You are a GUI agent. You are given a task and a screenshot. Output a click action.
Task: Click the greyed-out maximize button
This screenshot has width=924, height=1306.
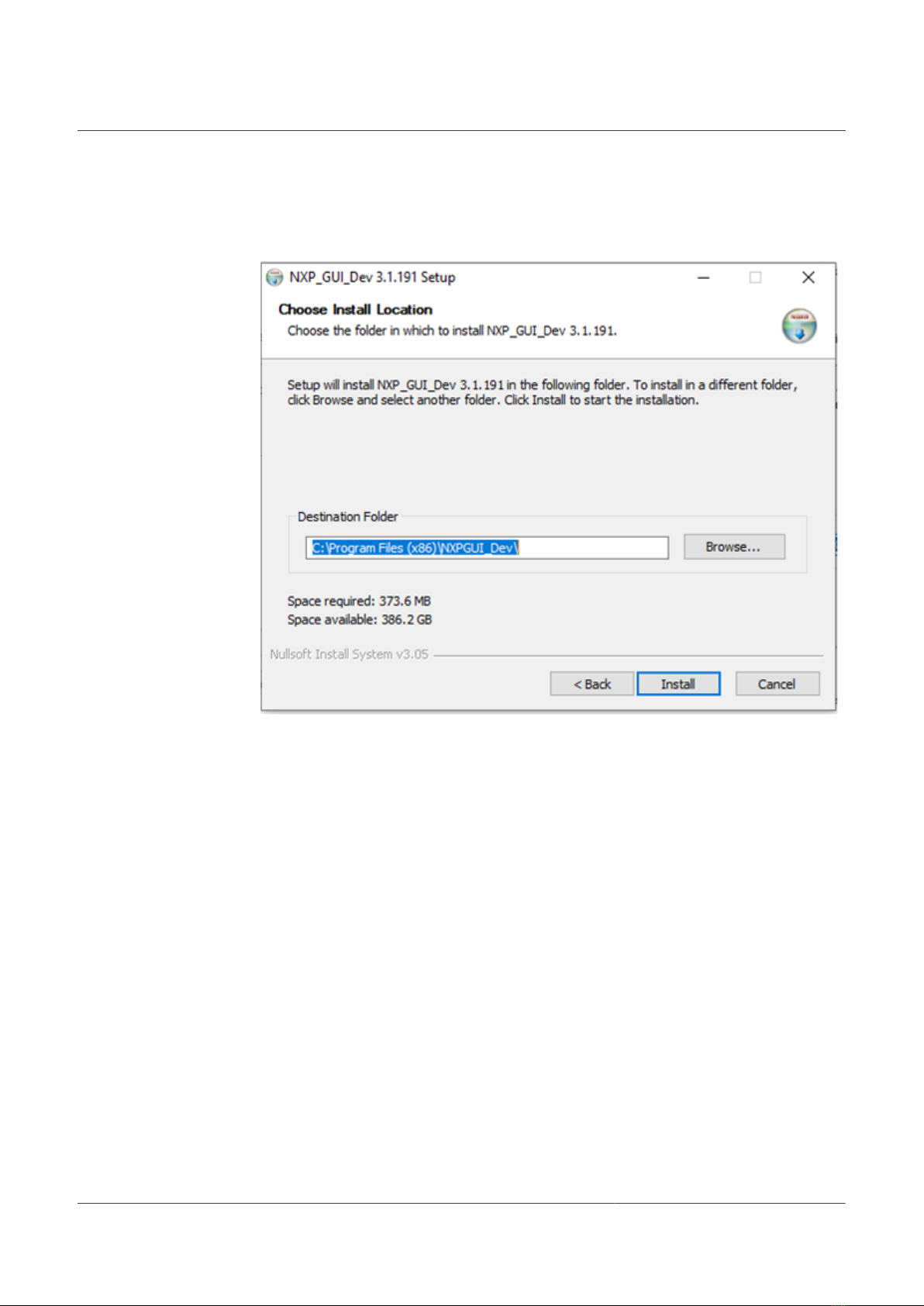[x=755, y=277]
